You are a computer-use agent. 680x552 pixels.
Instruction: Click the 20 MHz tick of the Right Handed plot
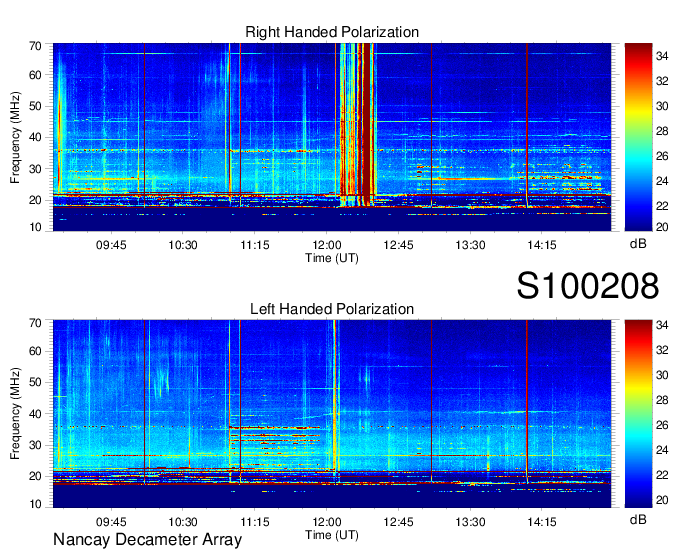point(35,200)
